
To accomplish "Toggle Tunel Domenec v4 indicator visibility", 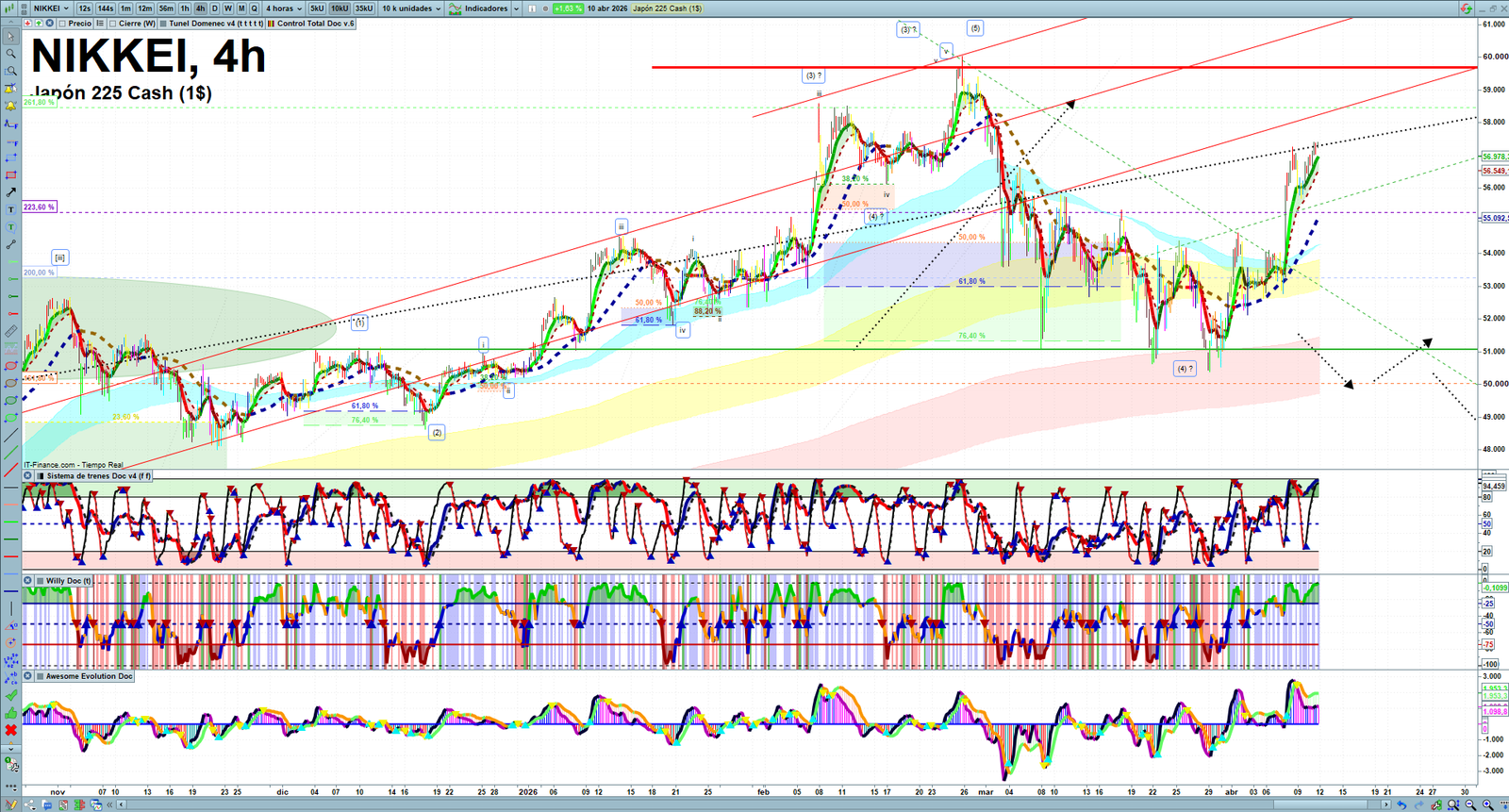I will pos(163,24).
